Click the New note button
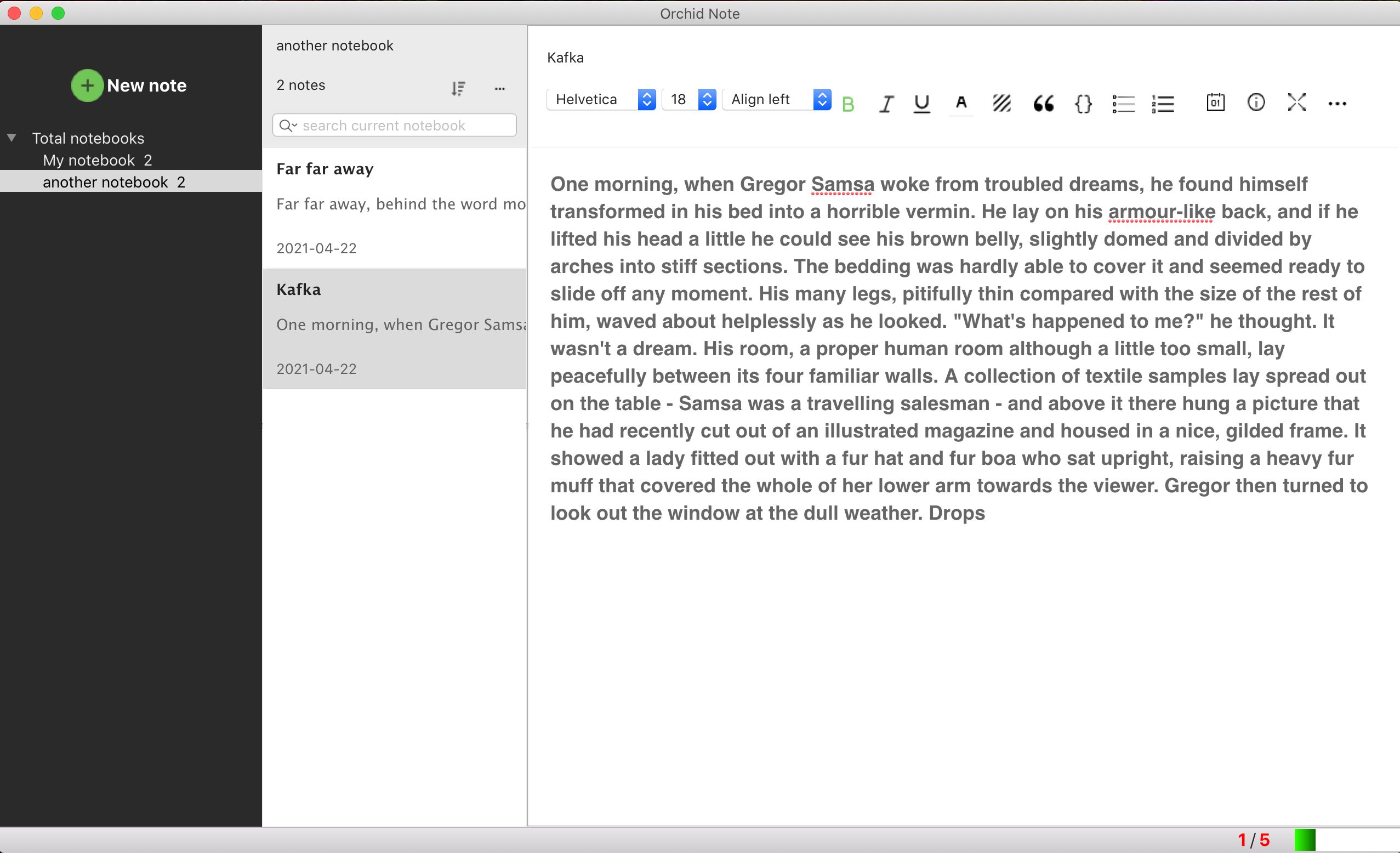1400x853 pixels. click(x=129, y=85)
